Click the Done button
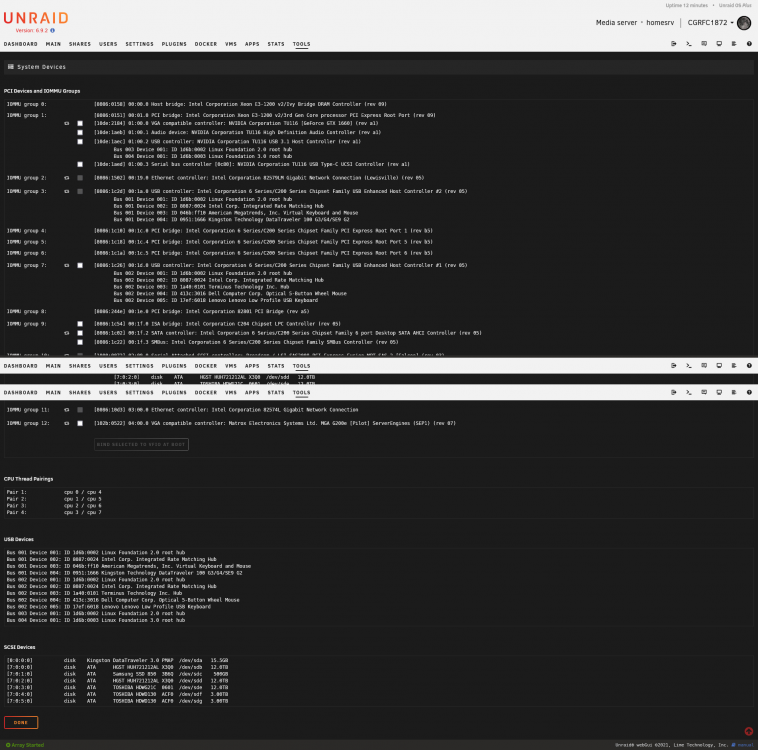 tap(21, 722)
